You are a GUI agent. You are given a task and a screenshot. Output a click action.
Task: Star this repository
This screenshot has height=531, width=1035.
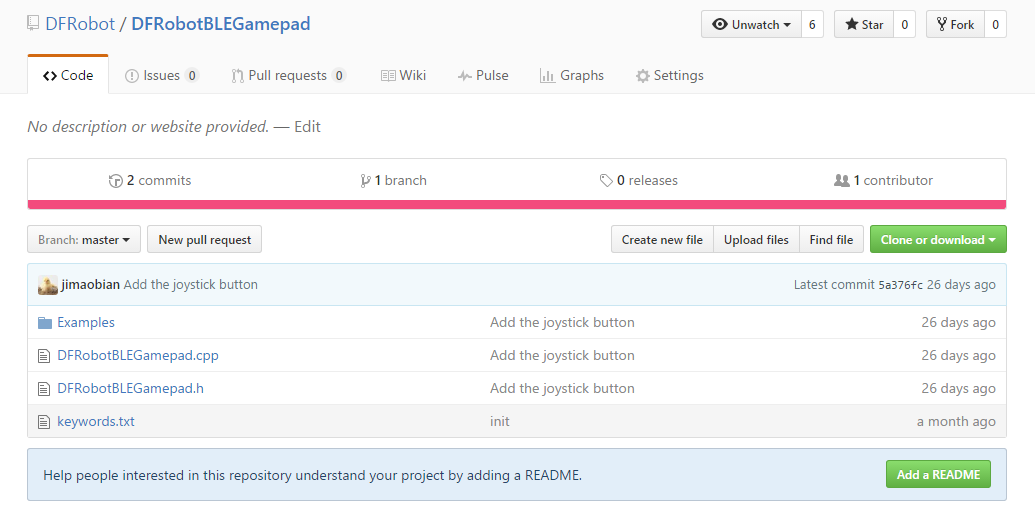pos(864,24)
